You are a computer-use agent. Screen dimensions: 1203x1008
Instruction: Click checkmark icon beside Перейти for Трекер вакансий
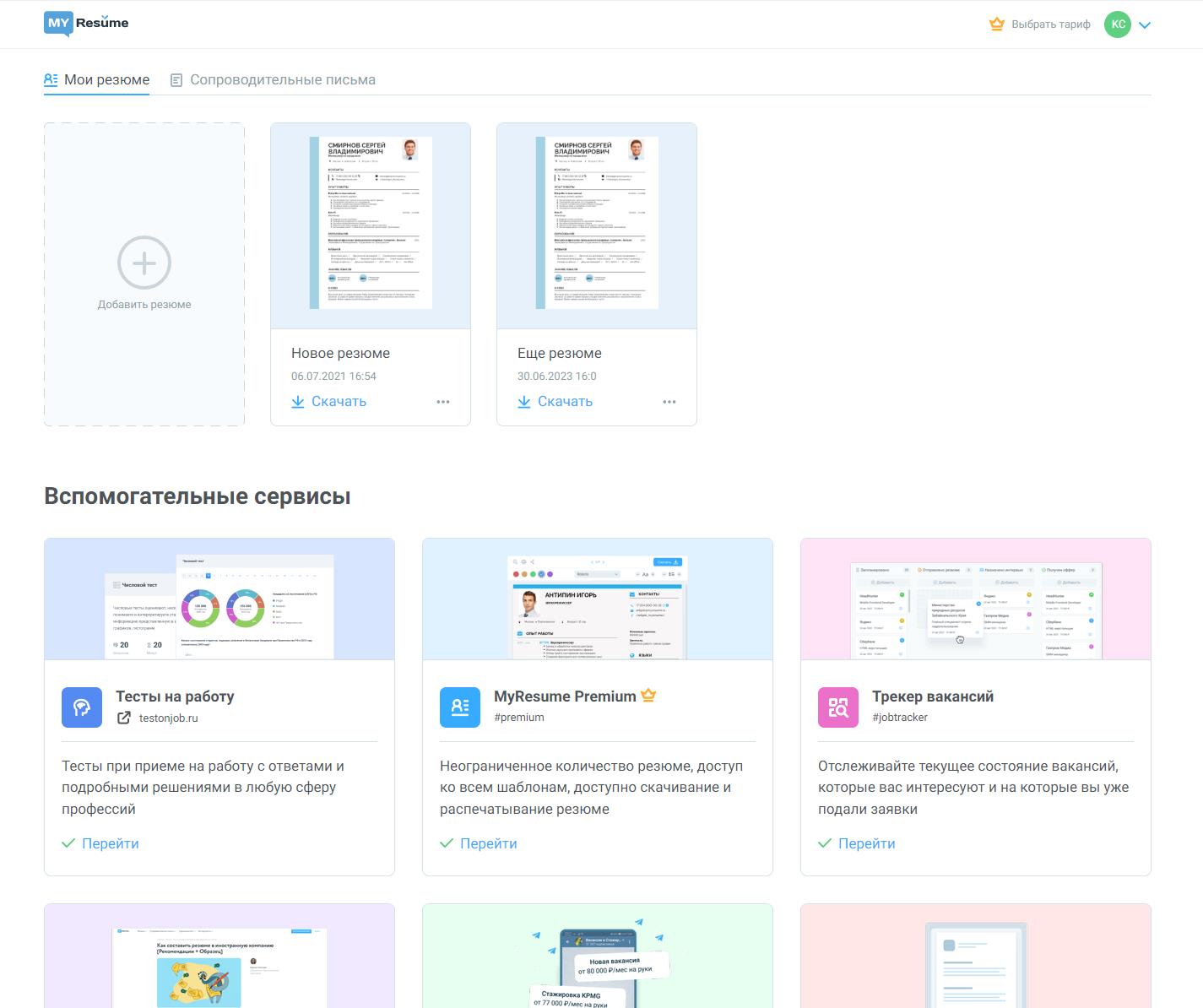[x=825, y=843]
